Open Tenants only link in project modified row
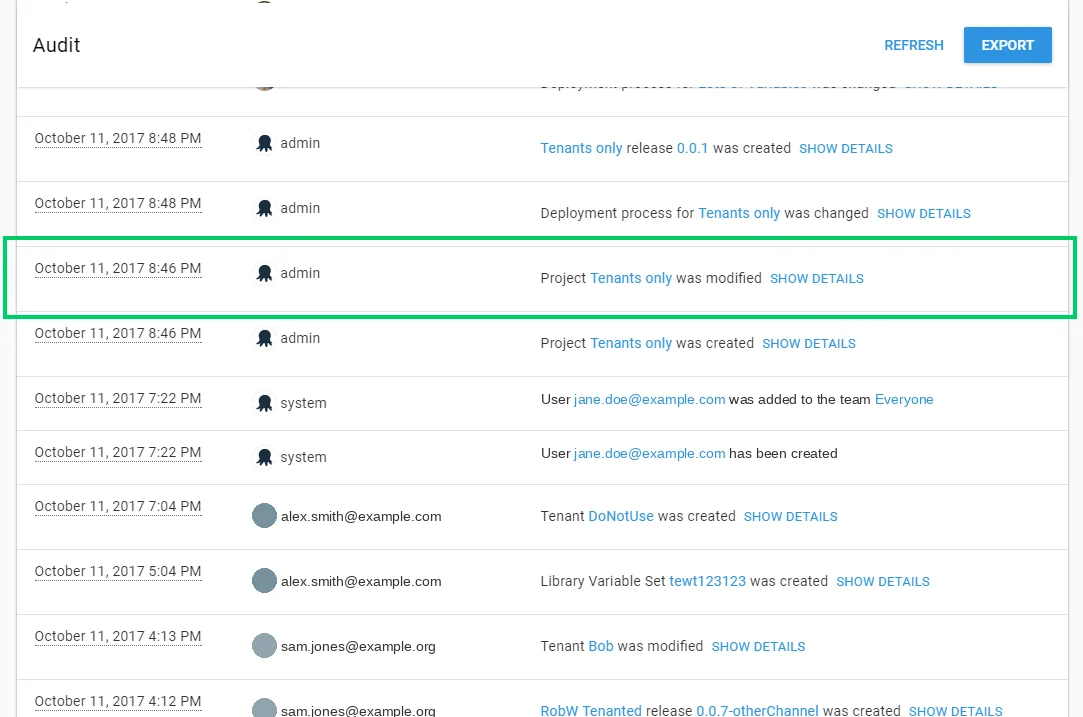This screenshot has height=717, width=1083. 631,278
